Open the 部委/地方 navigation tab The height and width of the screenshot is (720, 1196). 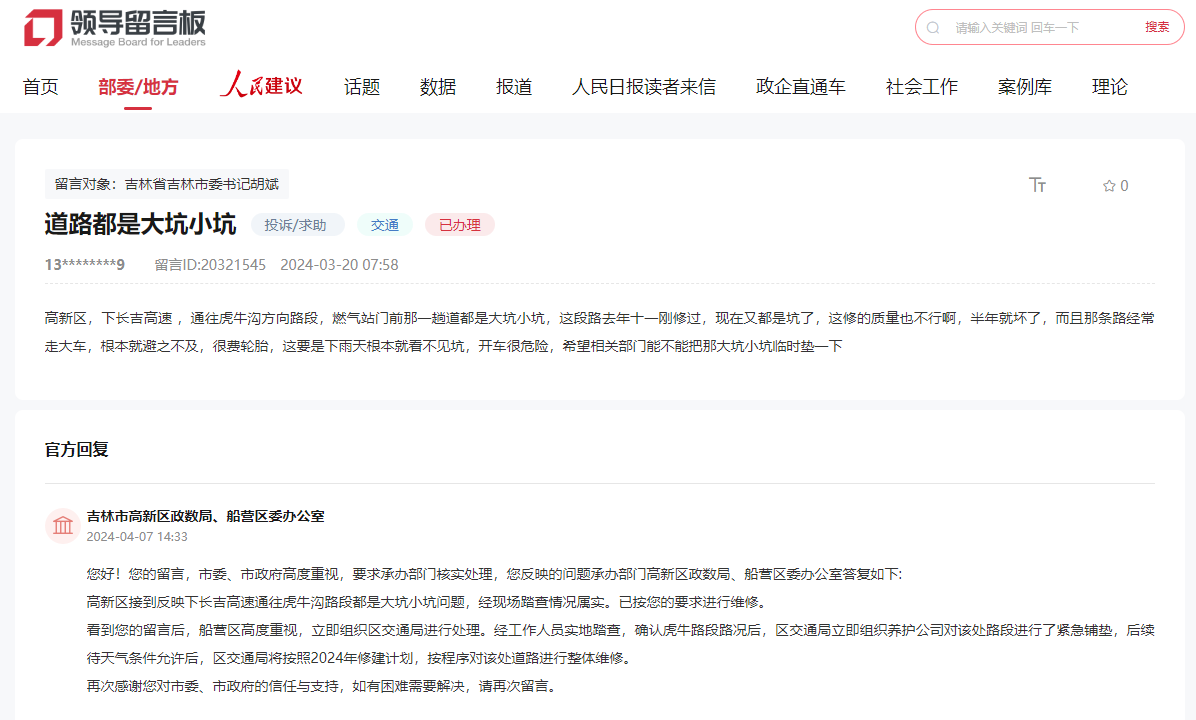(138, 87)
